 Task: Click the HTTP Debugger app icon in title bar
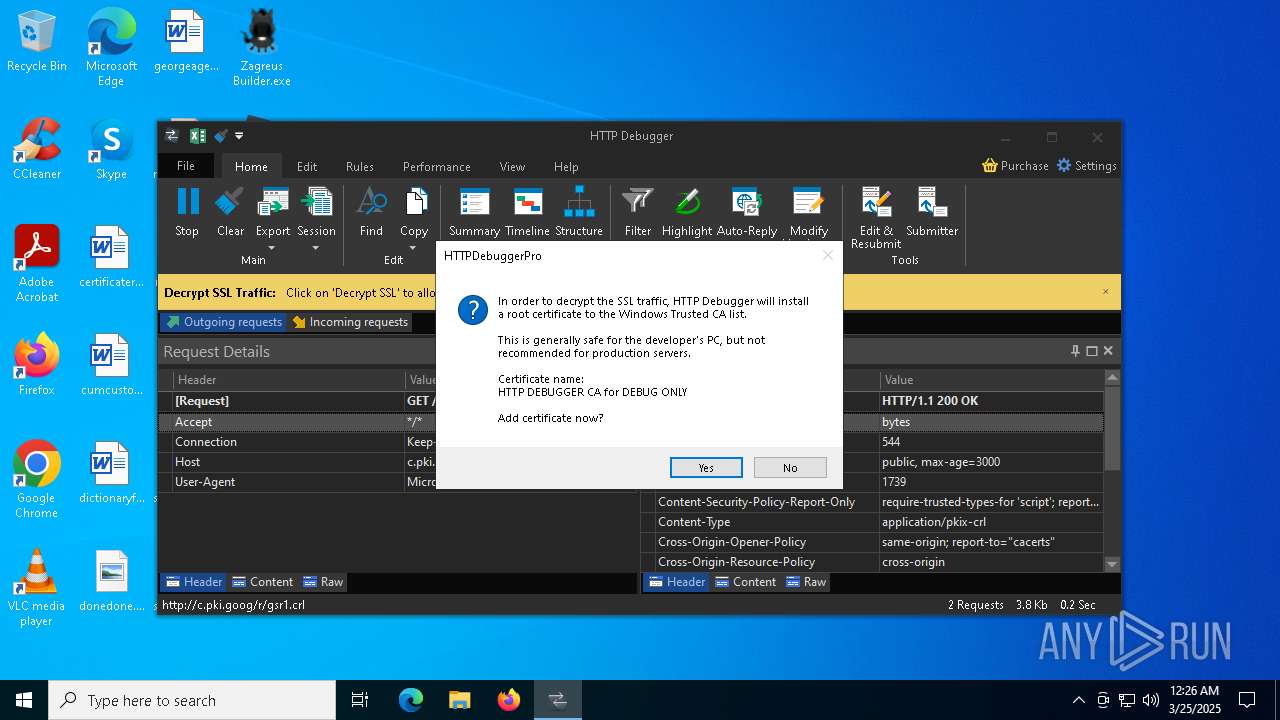point(172,136)
